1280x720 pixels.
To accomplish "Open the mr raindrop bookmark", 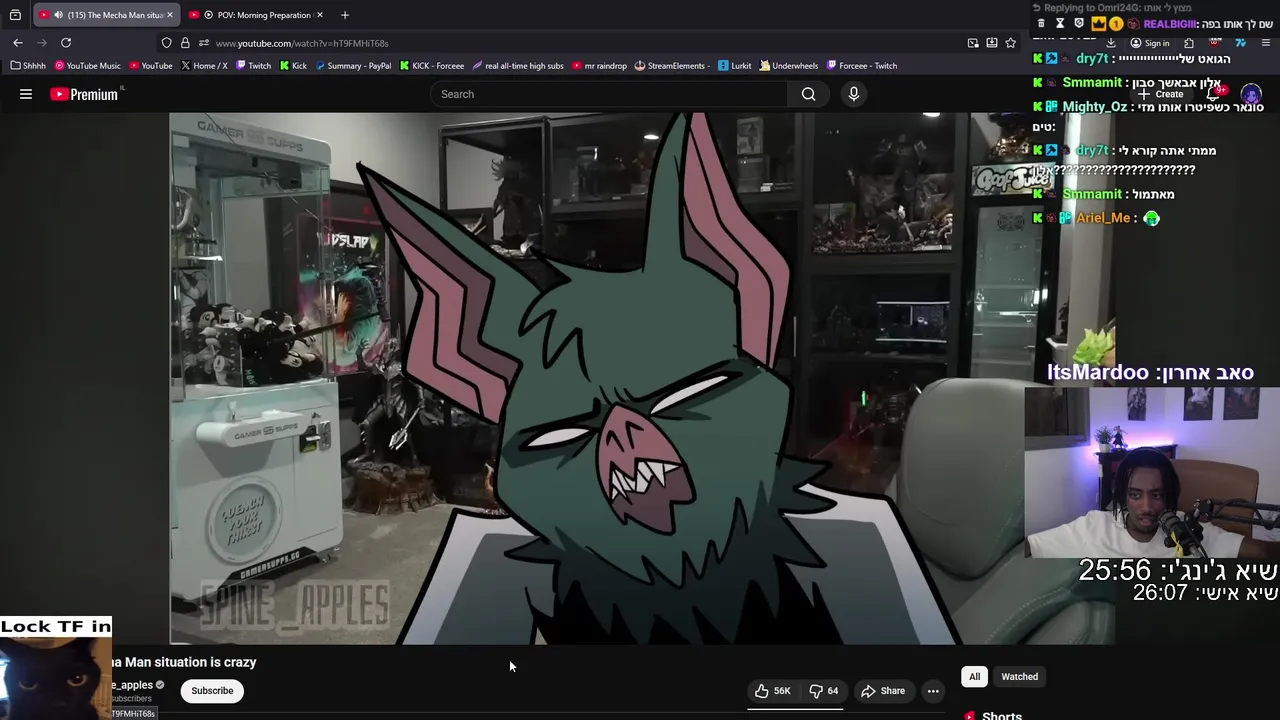I will coord(599,66).
